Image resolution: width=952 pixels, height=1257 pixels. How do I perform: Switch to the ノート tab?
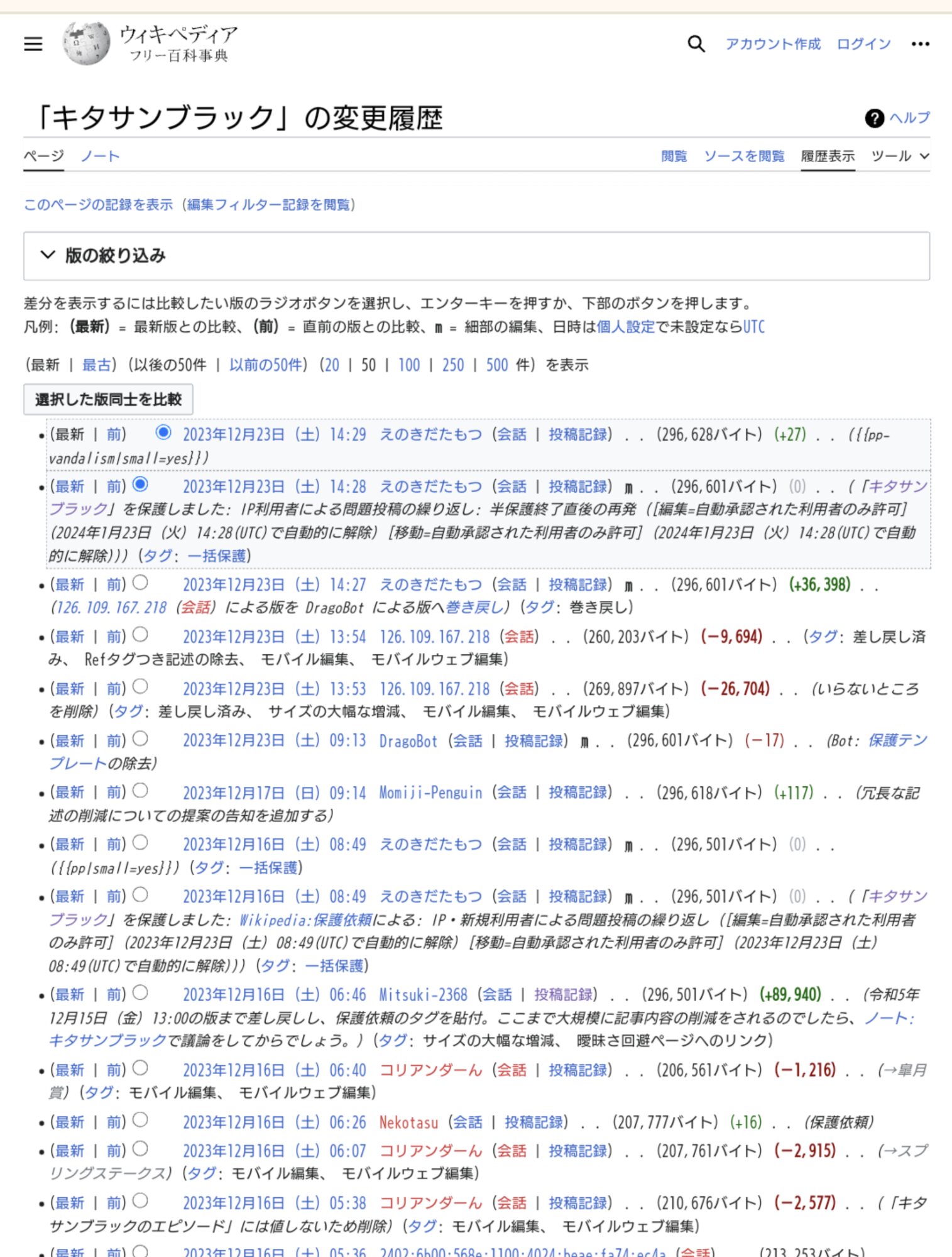click(100, 156)
